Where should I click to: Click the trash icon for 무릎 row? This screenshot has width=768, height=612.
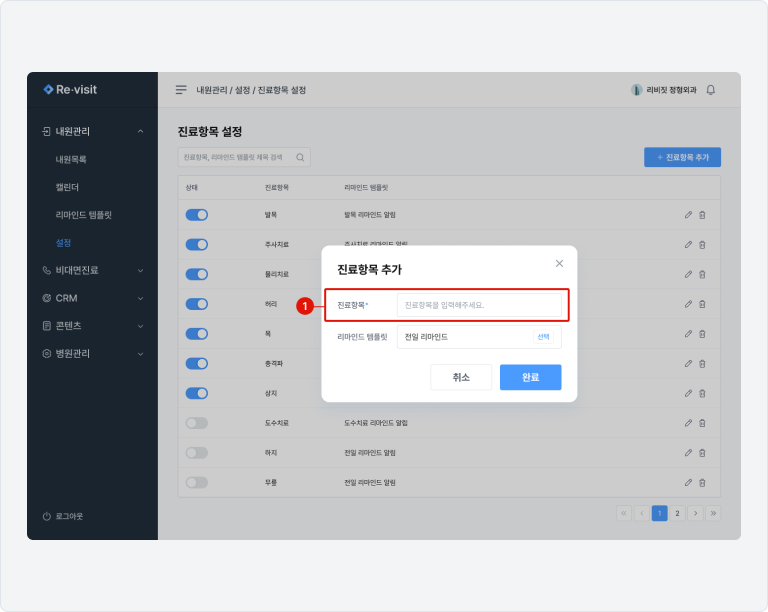click(702, 483)
